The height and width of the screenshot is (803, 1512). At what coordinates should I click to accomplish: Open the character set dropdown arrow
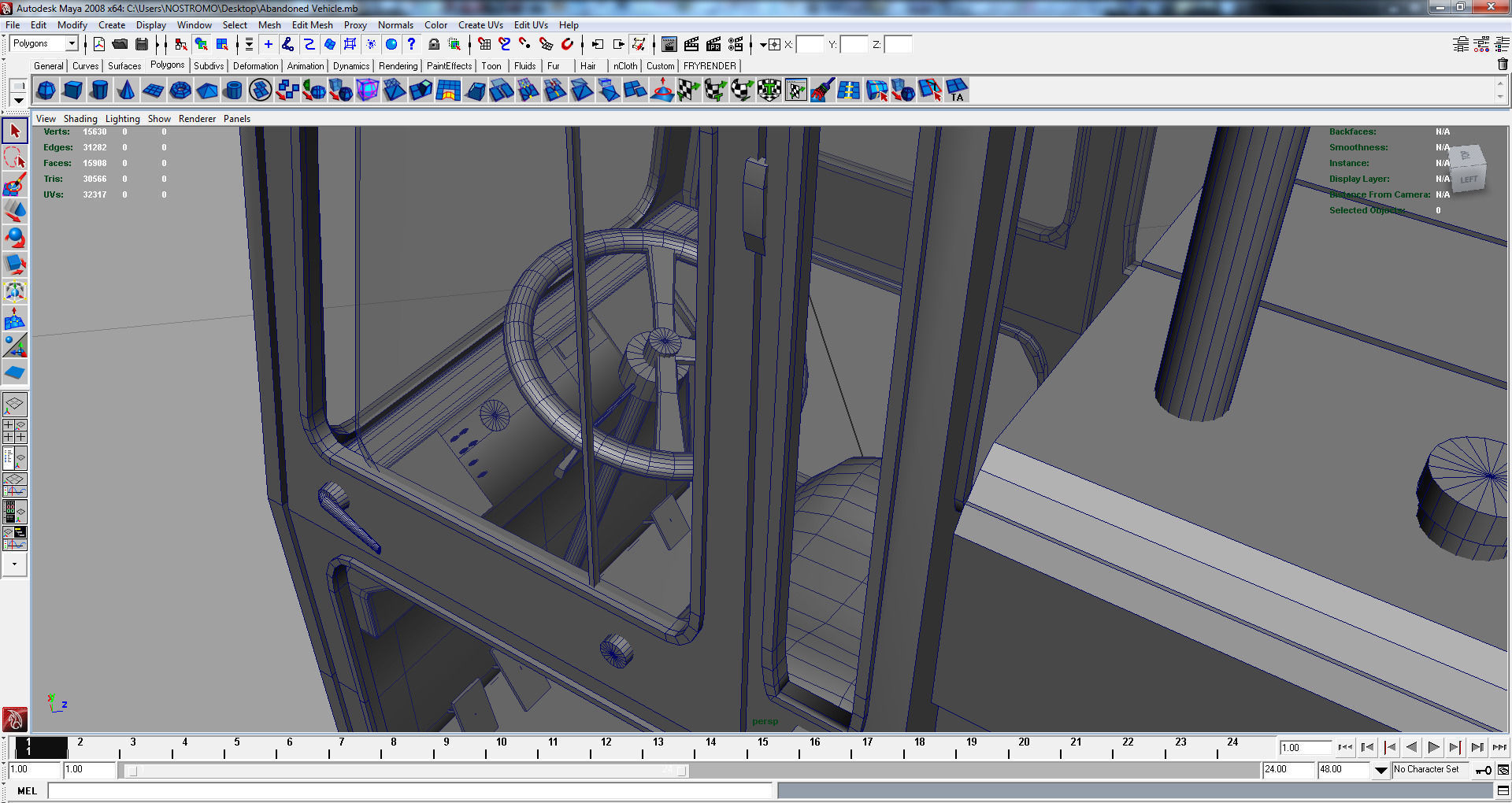pyautogui.click(x=1381, y=771)
